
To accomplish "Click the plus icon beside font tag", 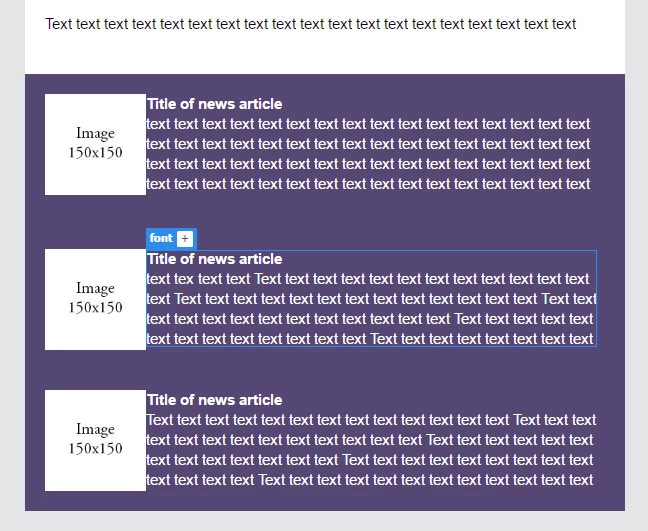I will 185,238.
